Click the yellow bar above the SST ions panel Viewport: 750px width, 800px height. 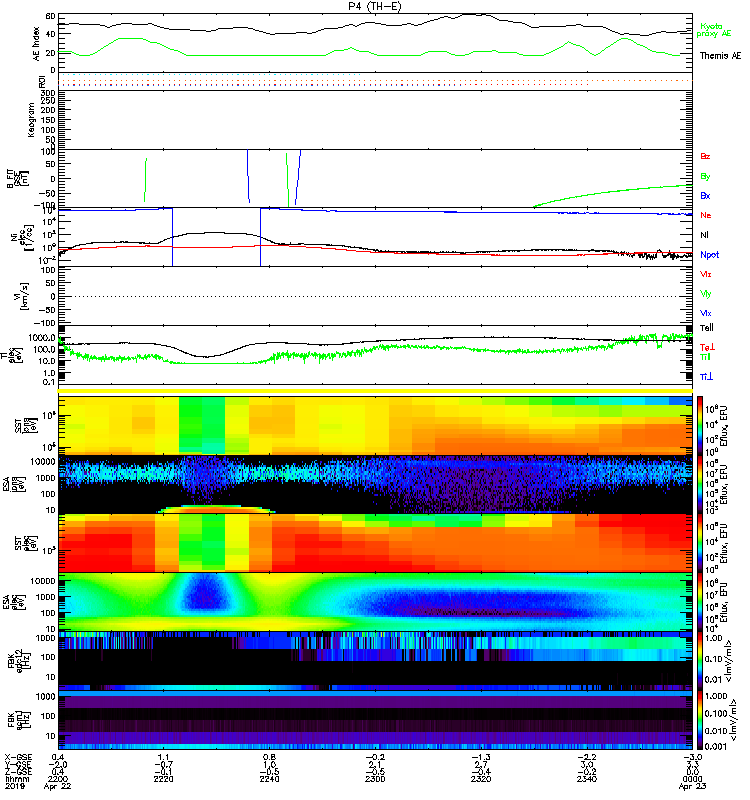coord(375,391)
